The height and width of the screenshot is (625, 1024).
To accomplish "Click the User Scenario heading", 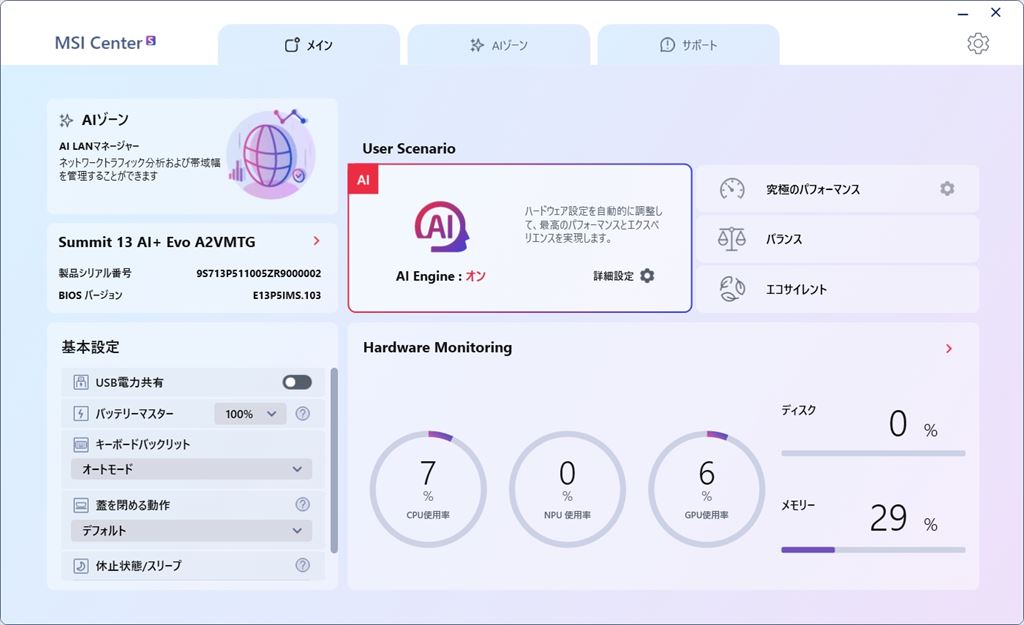I will 409,148.
